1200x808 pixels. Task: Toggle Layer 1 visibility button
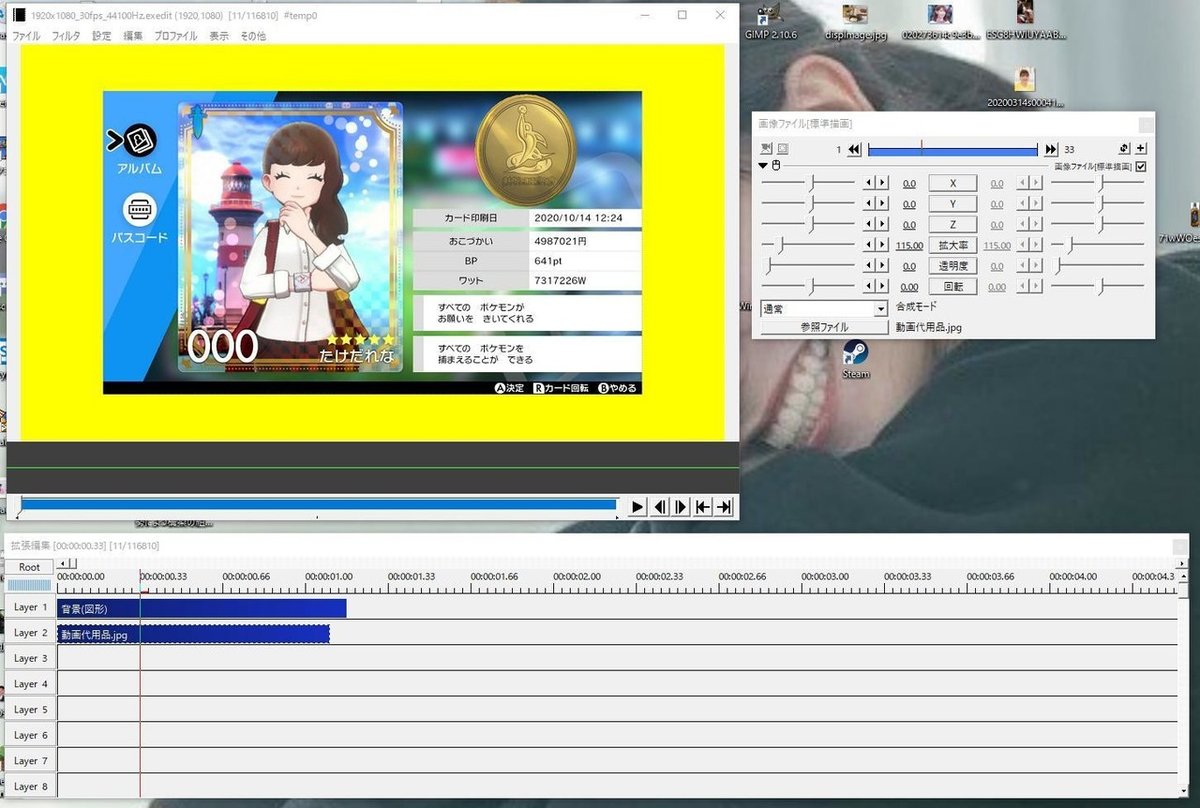[30, 607]
